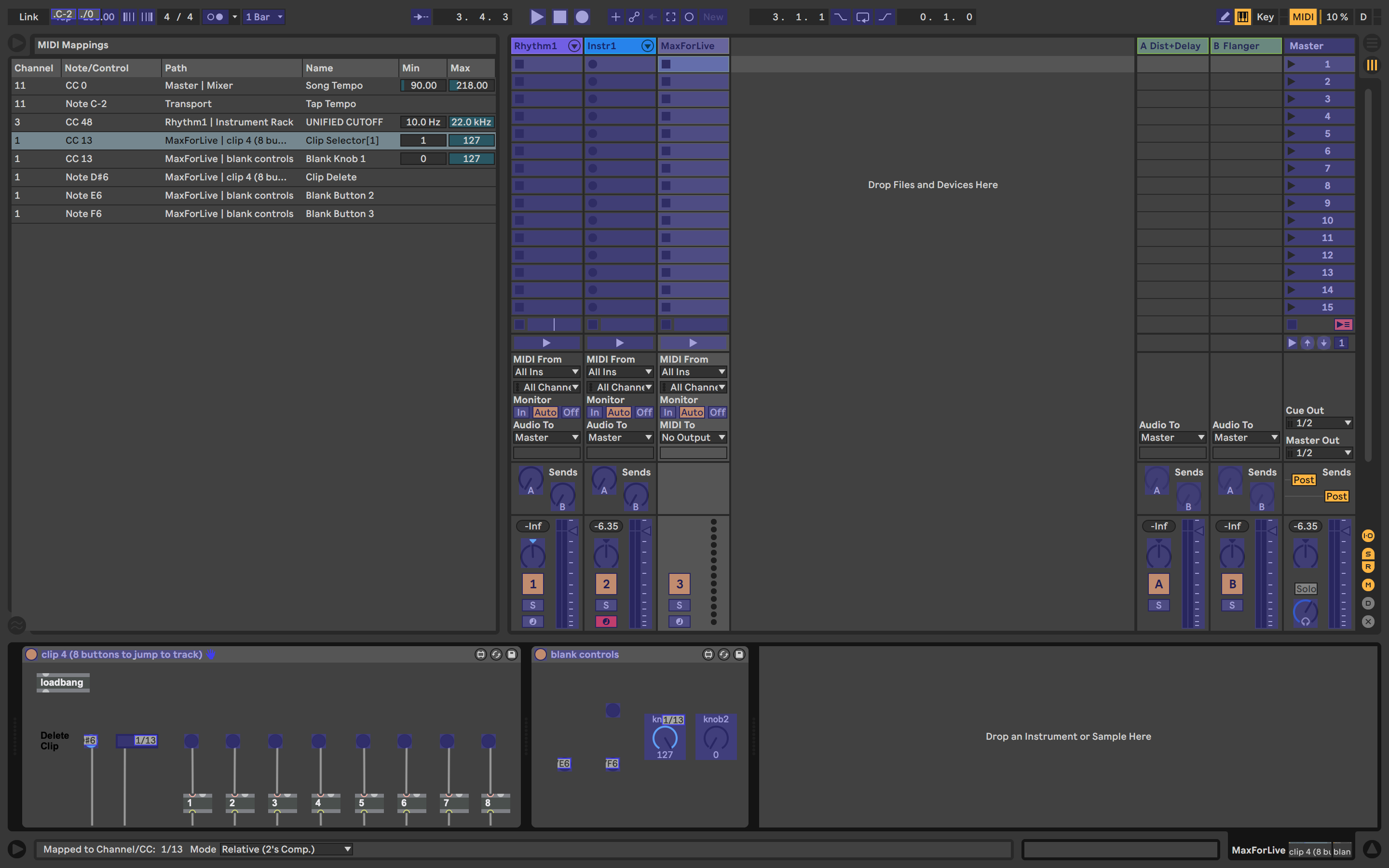The height and width of the screenshot is (868, 1389).
Task: Arm the Arrangement Record button
Action: pyautogui.click(x=582, y=17)
